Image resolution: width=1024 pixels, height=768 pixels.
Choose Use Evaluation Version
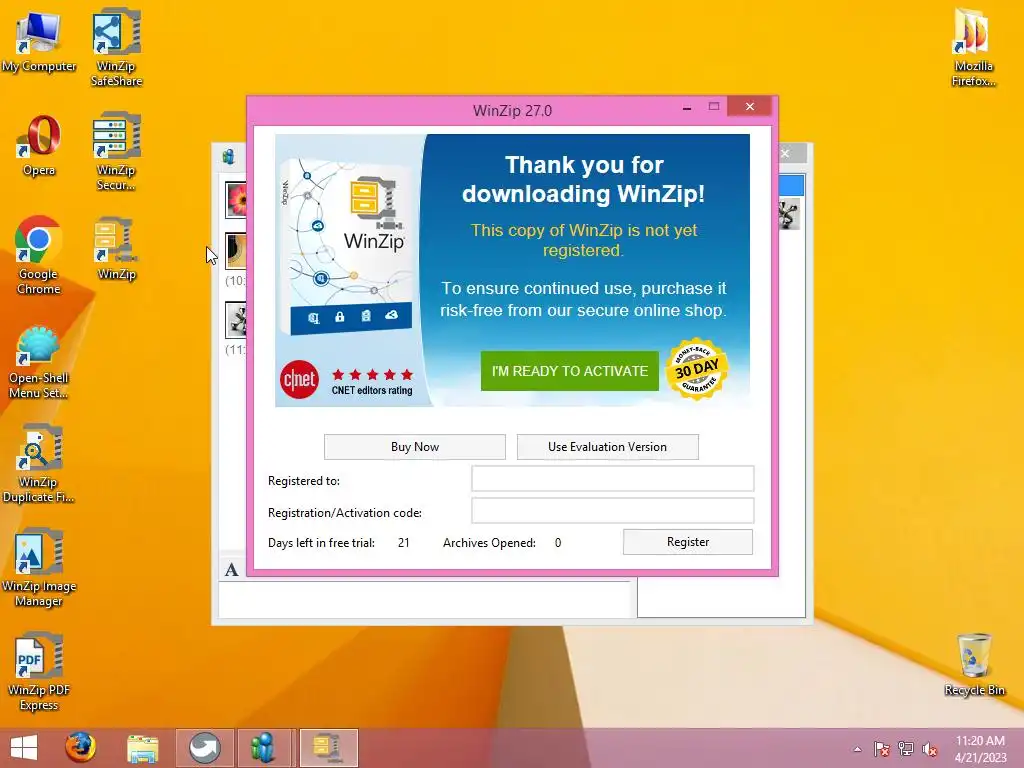pos(607,447)
